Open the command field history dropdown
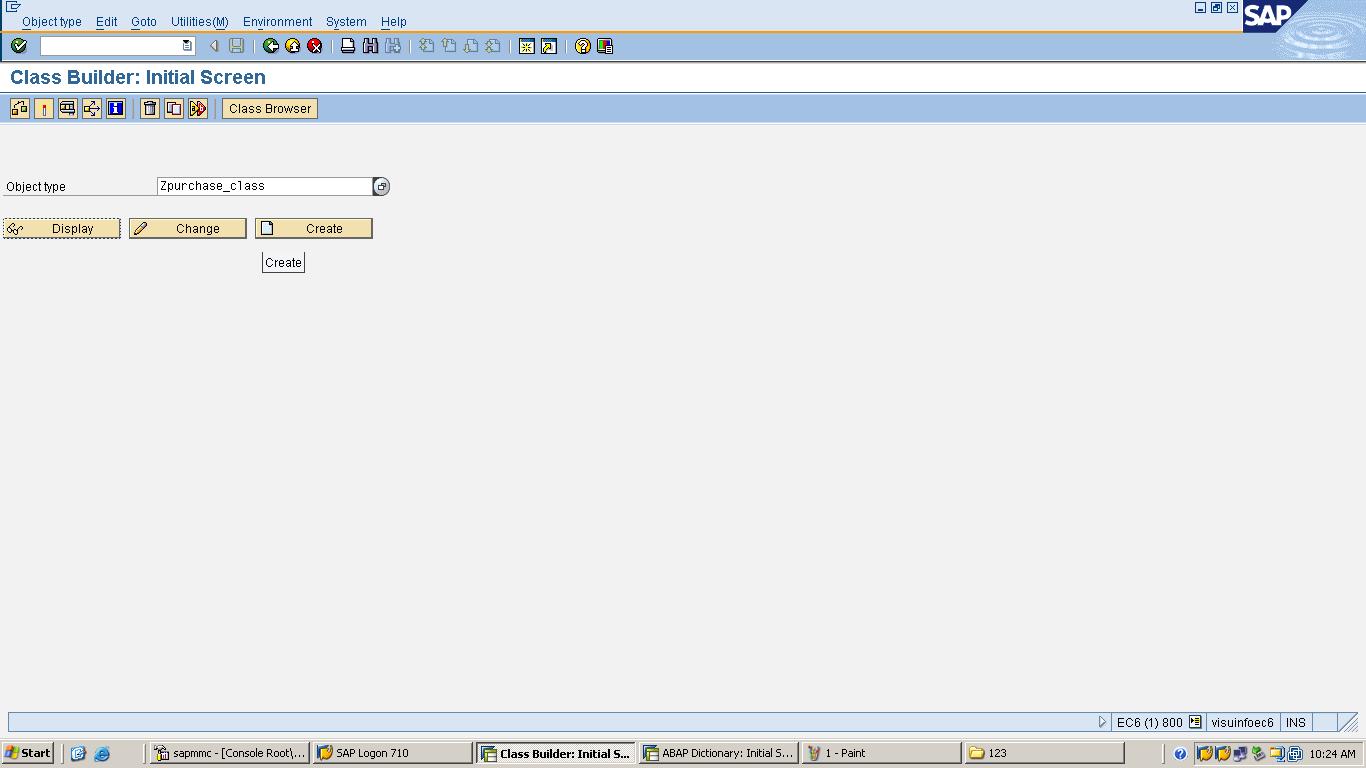This screenshot has height=768, width=1366. click(x=185, y=45)
